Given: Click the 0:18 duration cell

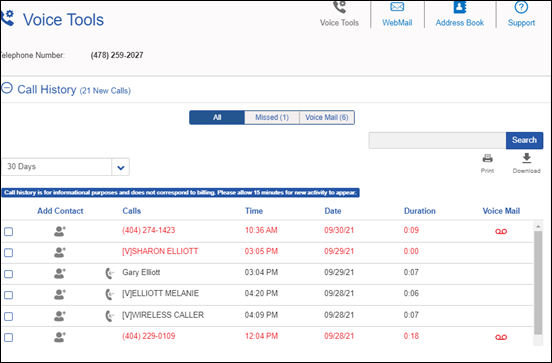Looking at the screenshot, I should pos(411,336).
